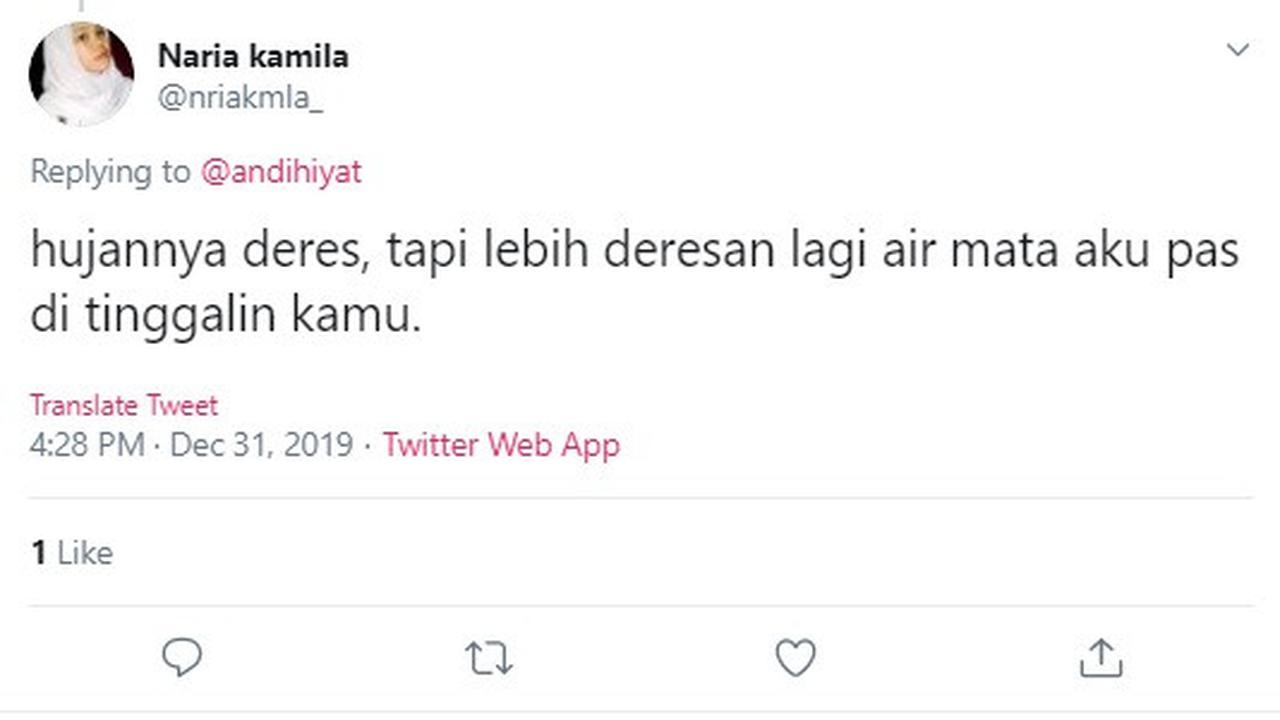Screen dimensions: 1280x720
Task: Click the Translate Tweet link
Action: pos(123,405)
